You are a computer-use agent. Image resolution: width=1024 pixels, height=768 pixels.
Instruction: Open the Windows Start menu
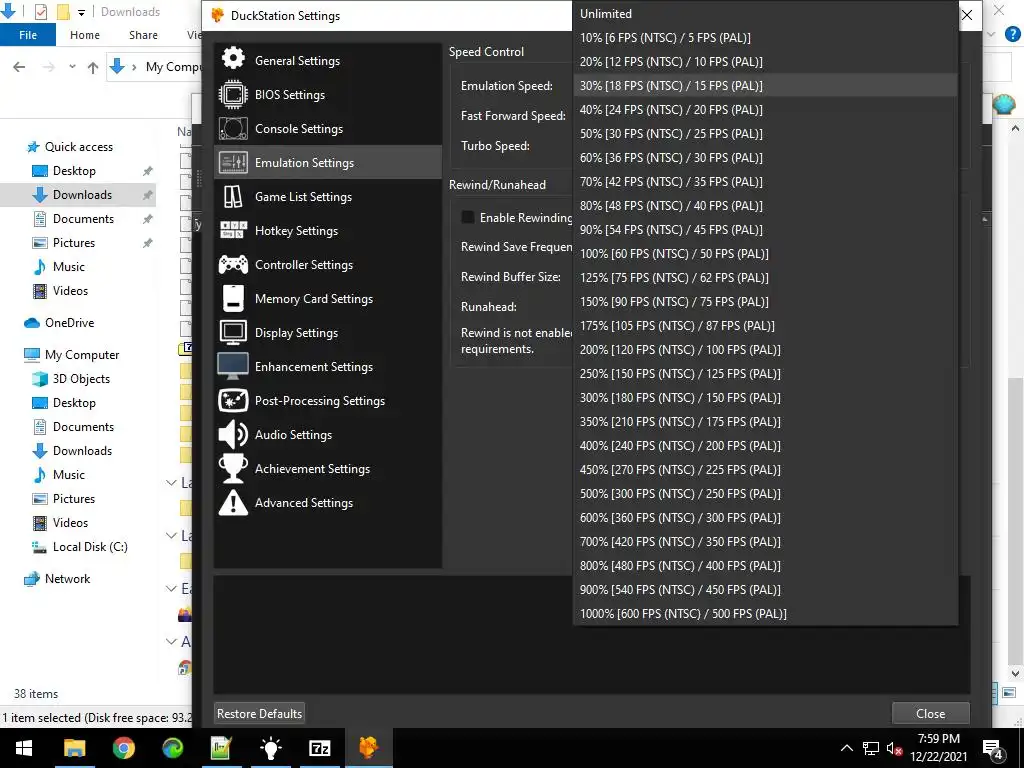tap(24, 748)
